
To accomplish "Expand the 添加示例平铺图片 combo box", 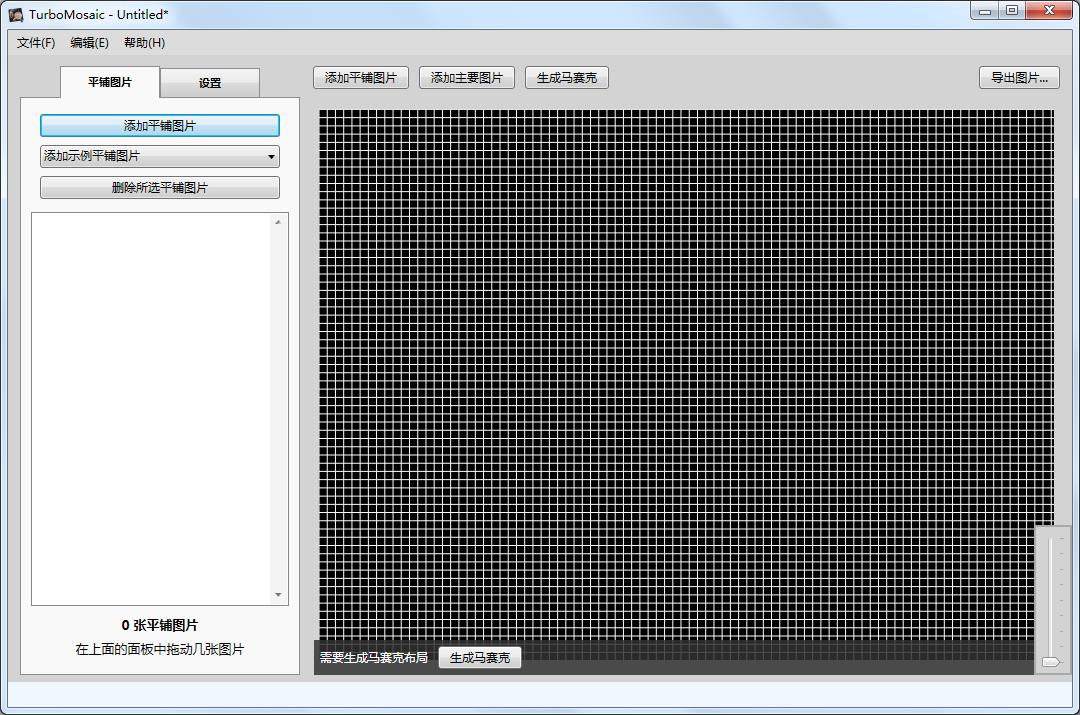I will (159, 156).
